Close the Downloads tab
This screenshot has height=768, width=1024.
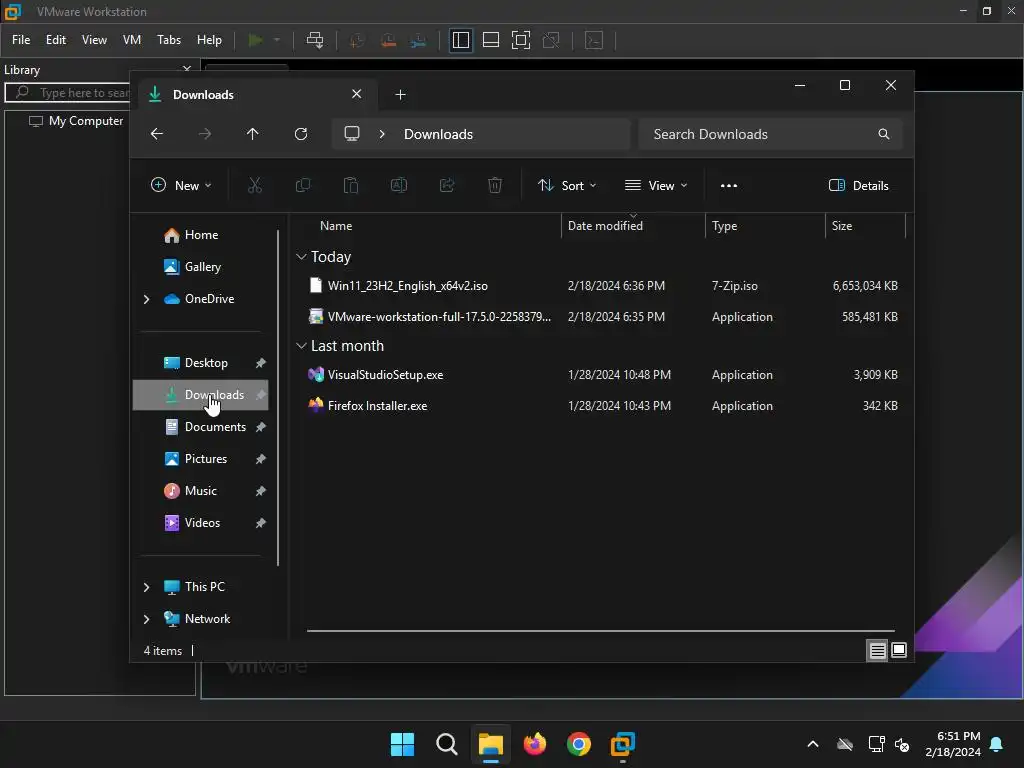click(357, 94)
